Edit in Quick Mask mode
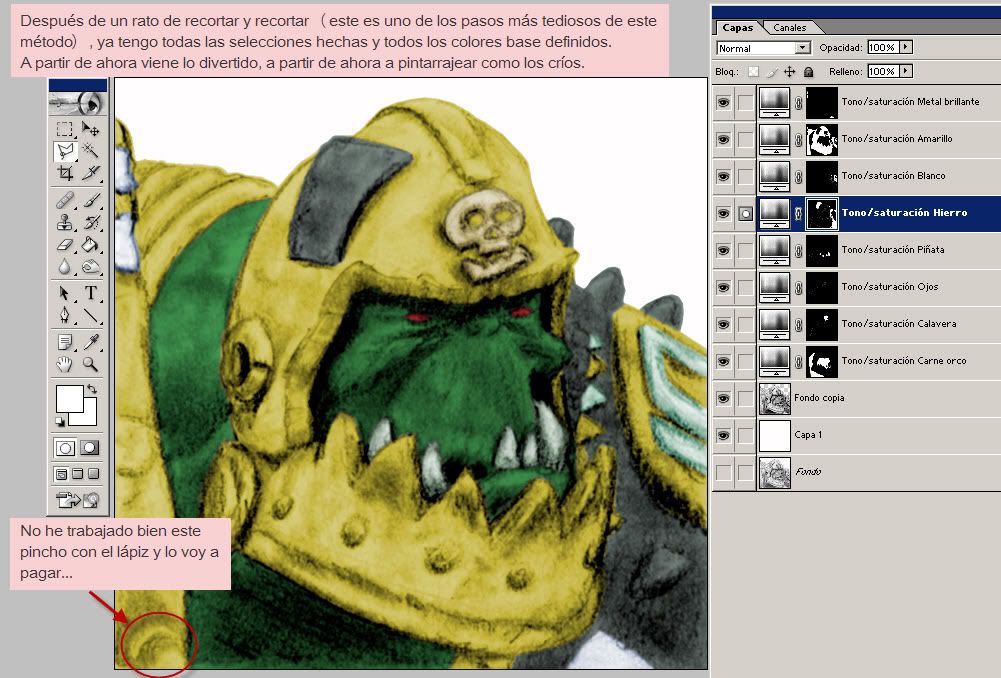 point(90,448)
